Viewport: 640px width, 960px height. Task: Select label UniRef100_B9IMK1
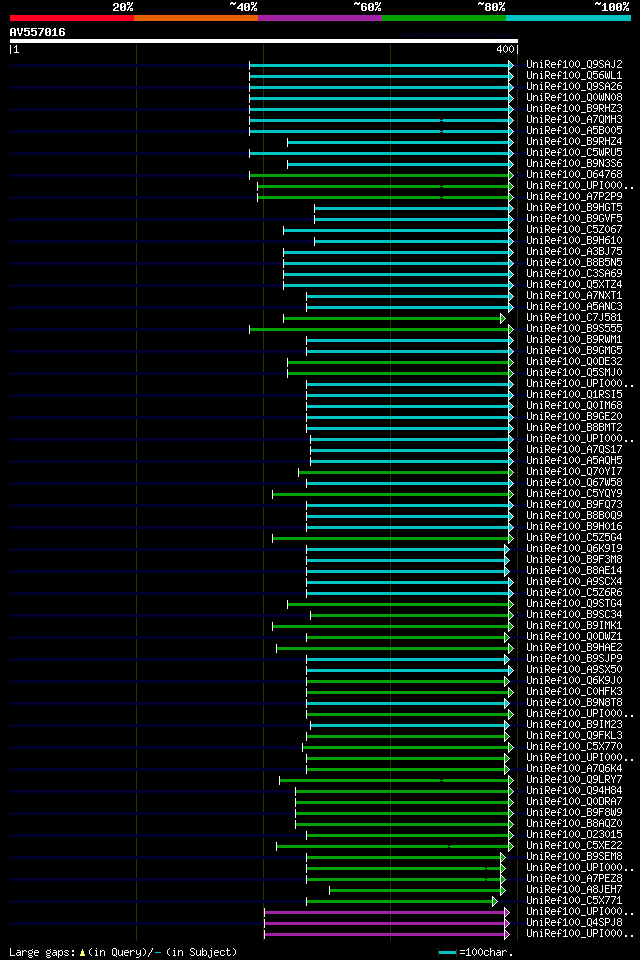point(574,626)
